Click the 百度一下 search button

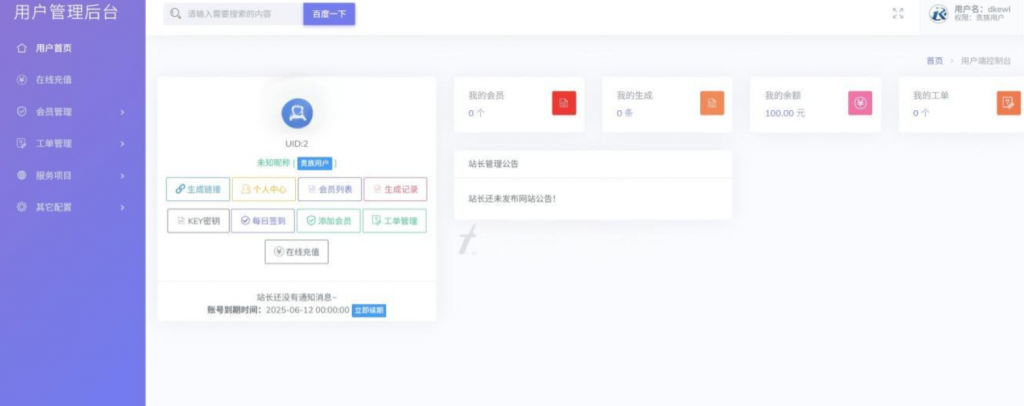click(329, 14)
